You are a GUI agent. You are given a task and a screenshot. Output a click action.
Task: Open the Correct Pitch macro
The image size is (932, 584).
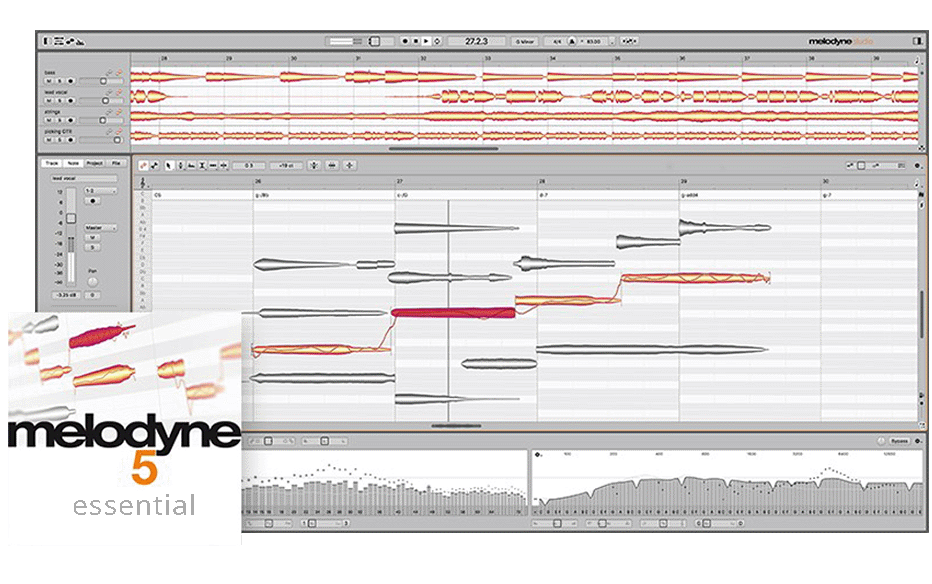316,165
